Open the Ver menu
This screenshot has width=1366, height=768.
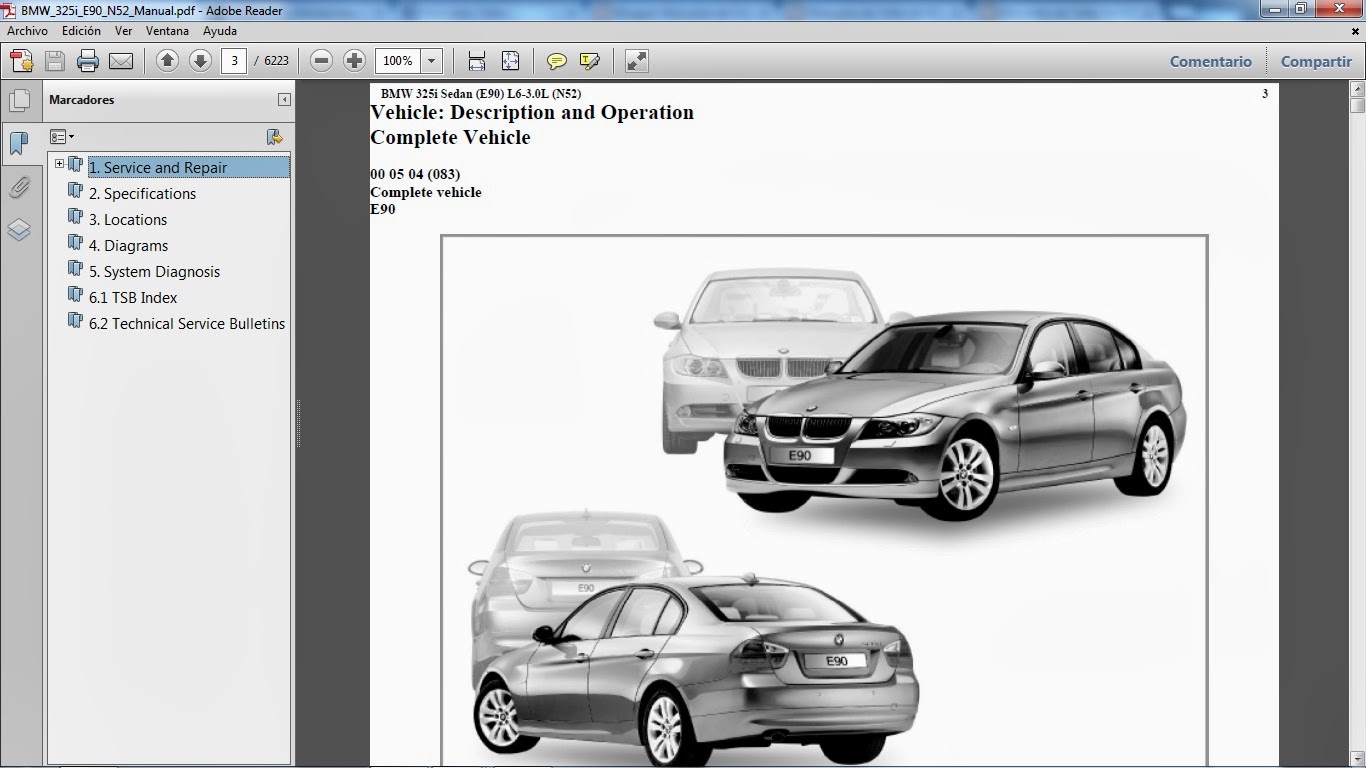coord(124,31)
